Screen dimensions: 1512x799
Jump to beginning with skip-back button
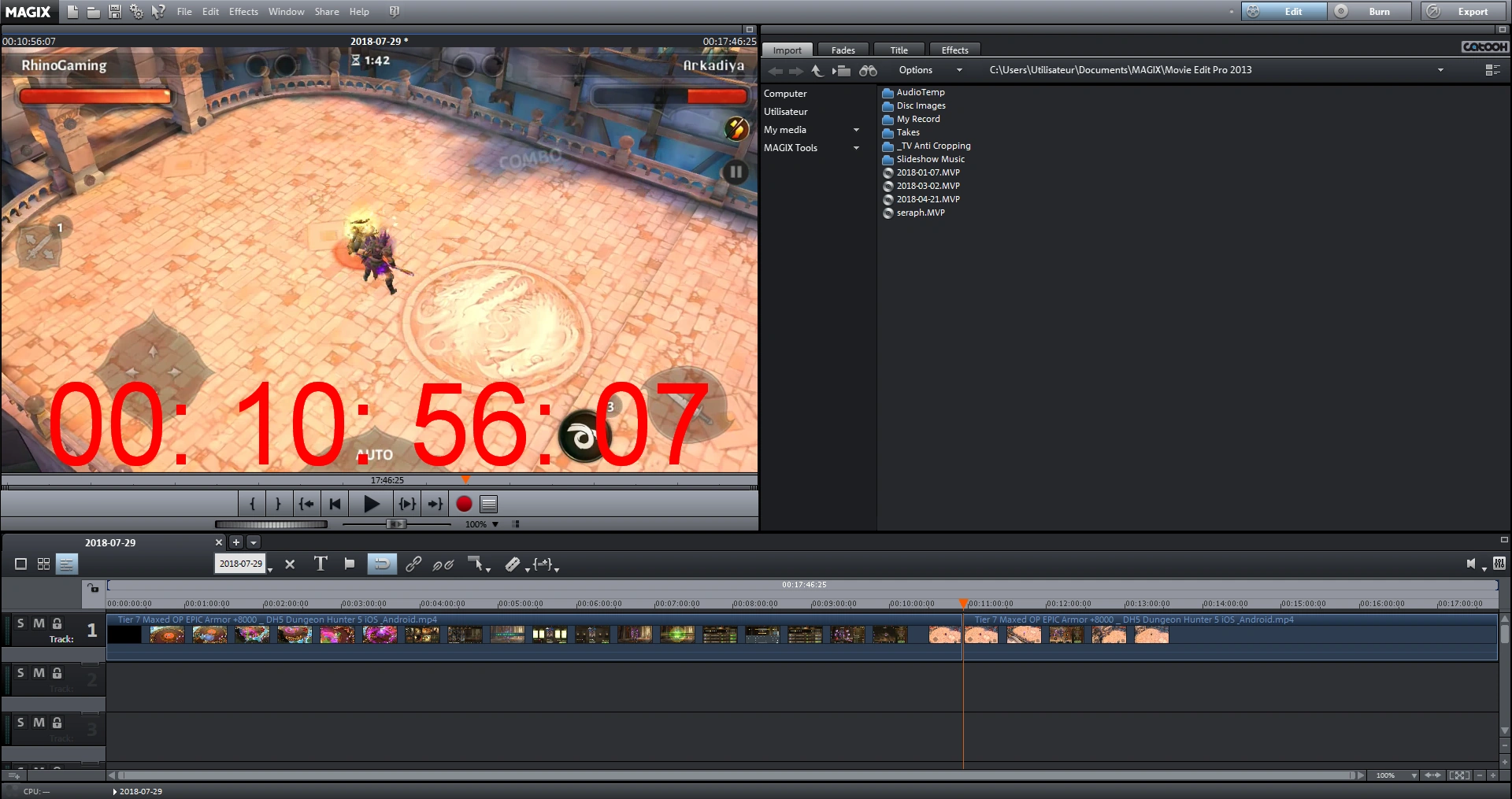[335, 504]
